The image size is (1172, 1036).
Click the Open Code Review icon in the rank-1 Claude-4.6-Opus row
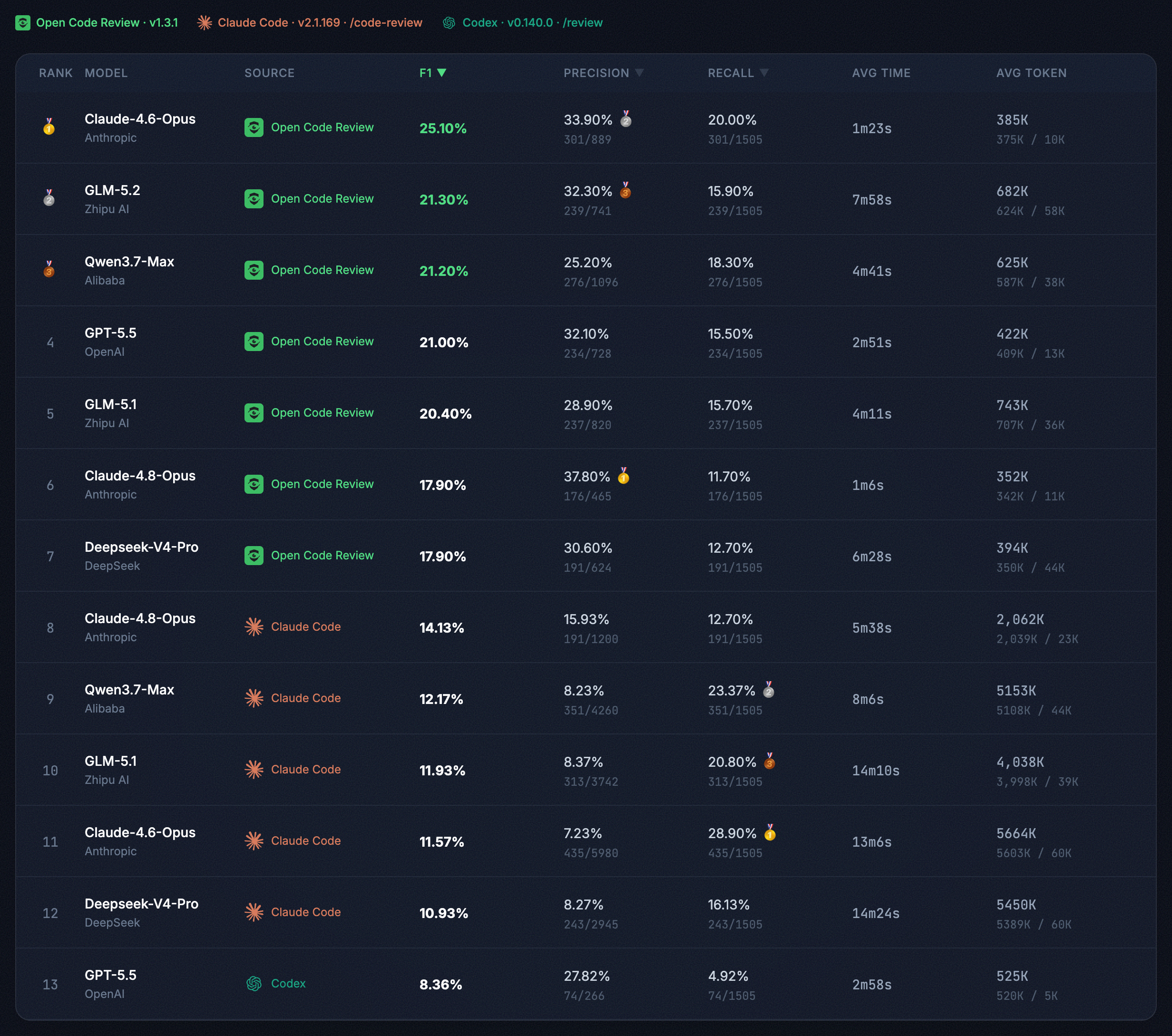[x=254, y=127]
